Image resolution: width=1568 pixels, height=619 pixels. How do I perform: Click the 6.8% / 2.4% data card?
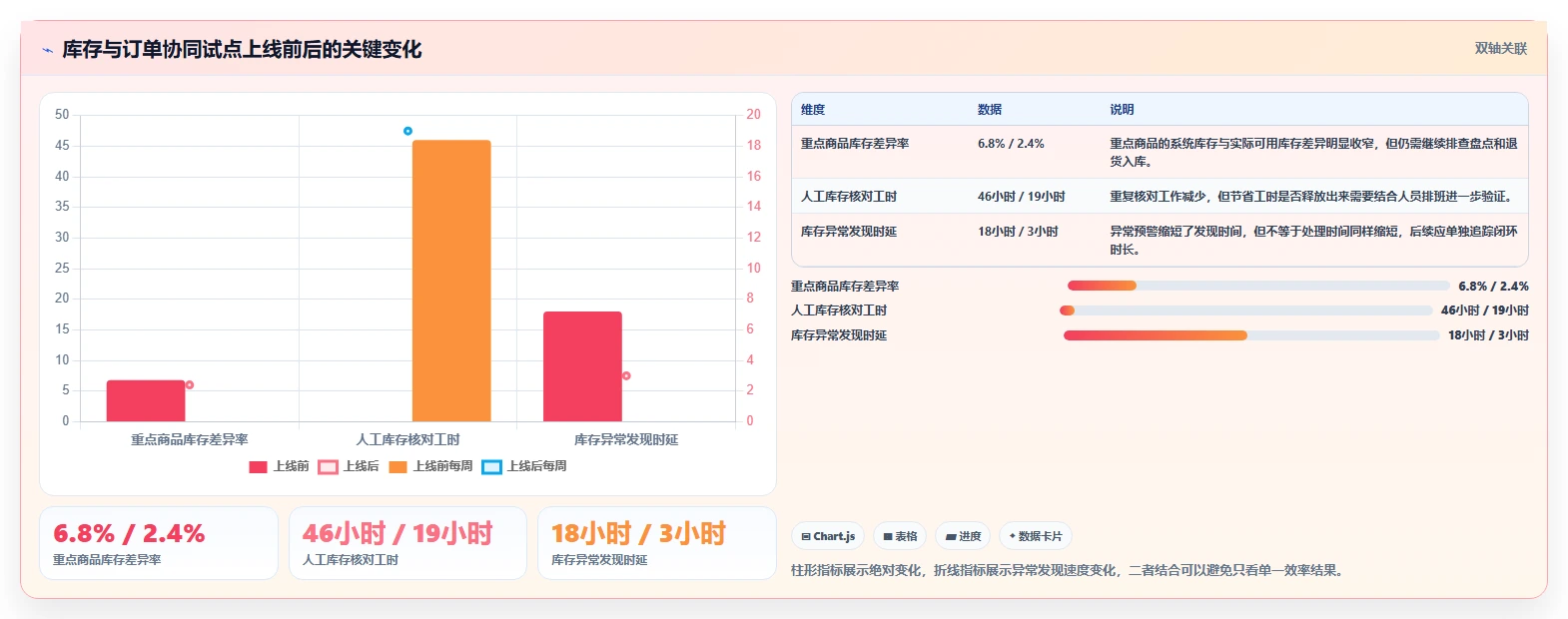159,543
